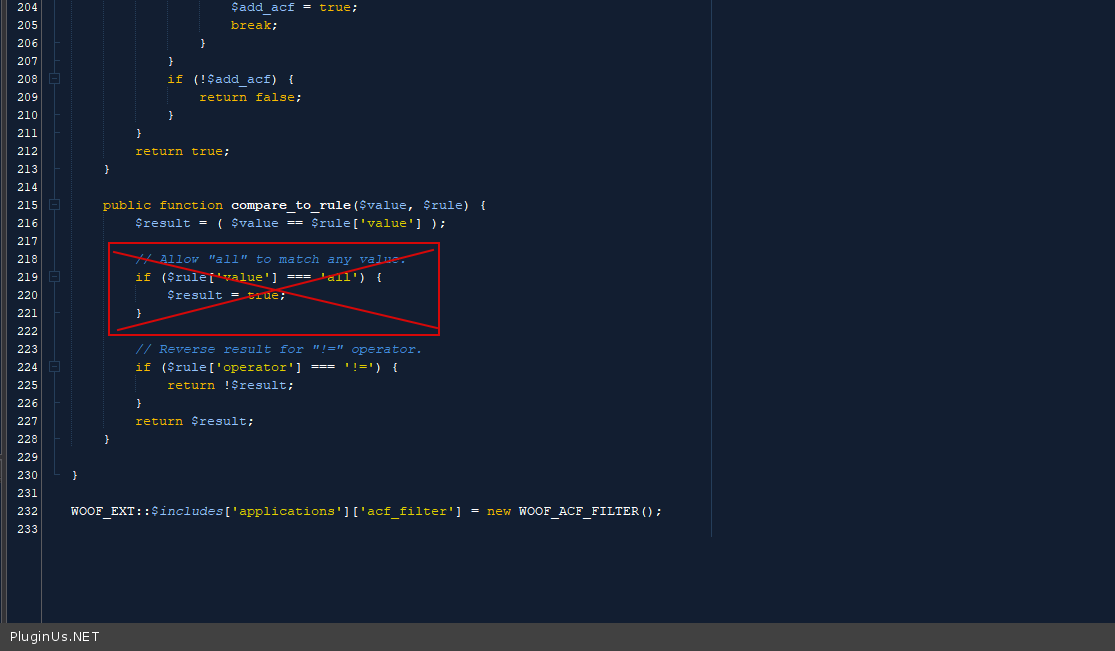Viewport: 1115px width, 651px height.
Task: Place cursor on 'return false;' statement
Action: [250, 97]
